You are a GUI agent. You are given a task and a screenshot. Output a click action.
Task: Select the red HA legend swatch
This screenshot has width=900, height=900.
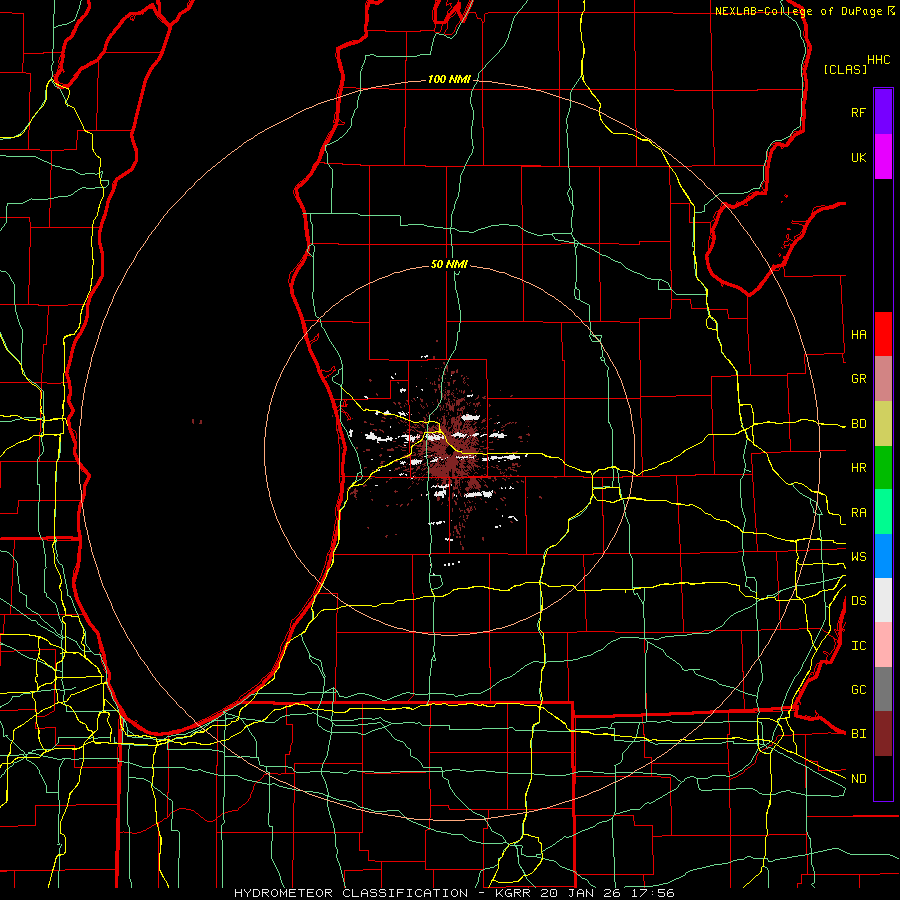(883, 334)
